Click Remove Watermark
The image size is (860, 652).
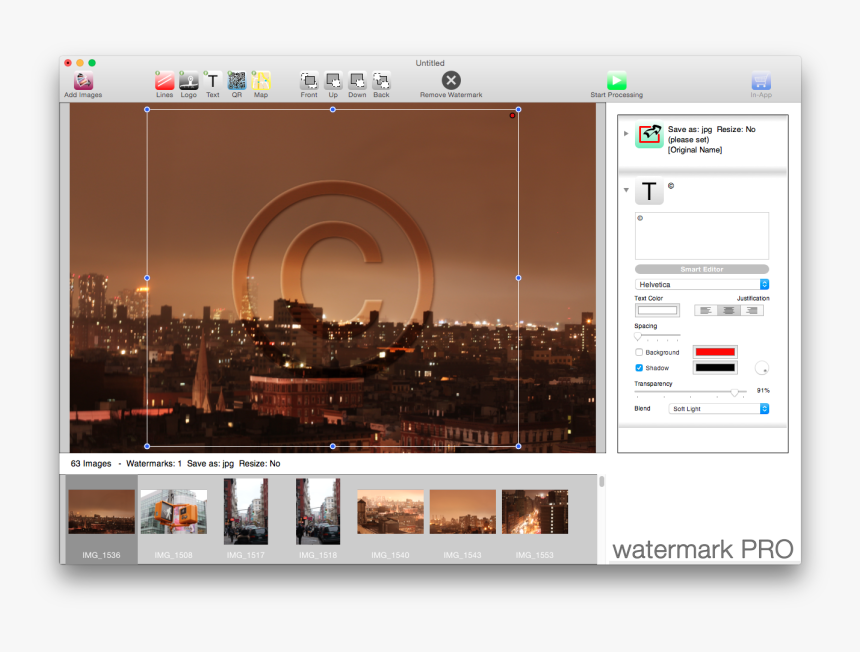[x=450, y=81]
